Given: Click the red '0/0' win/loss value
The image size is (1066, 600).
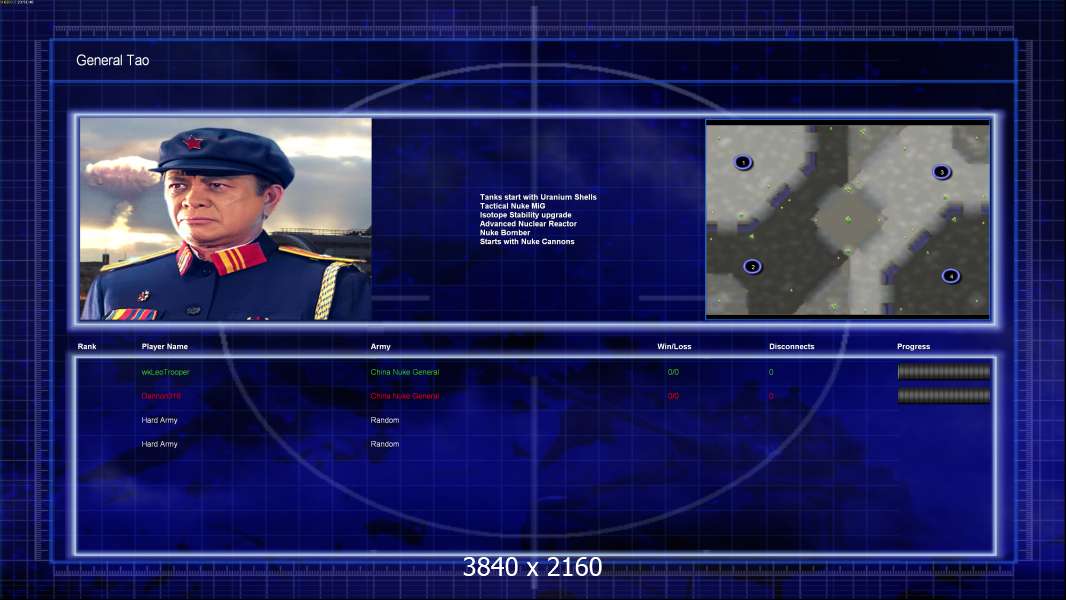Looking at the screenshot, I should pyautogui.click(x=673, y=396).
